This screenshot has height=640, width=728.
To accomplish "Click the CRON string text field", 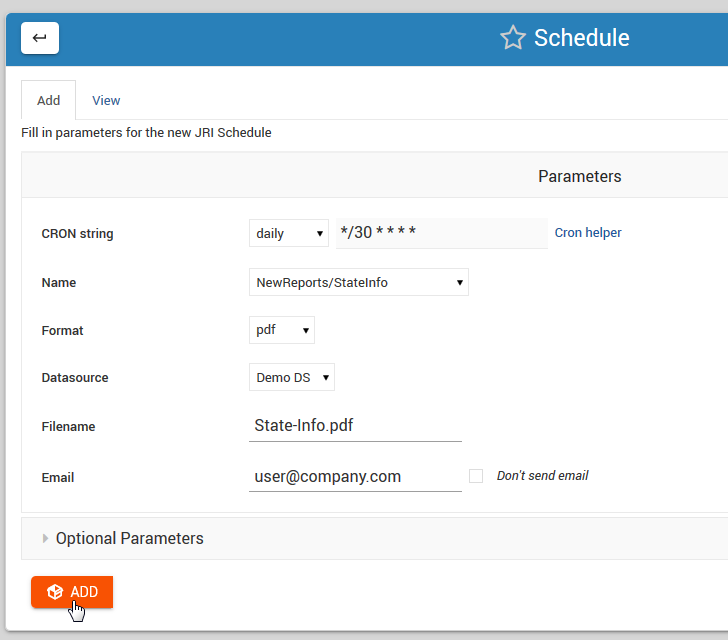I will (x=442, y=233).
